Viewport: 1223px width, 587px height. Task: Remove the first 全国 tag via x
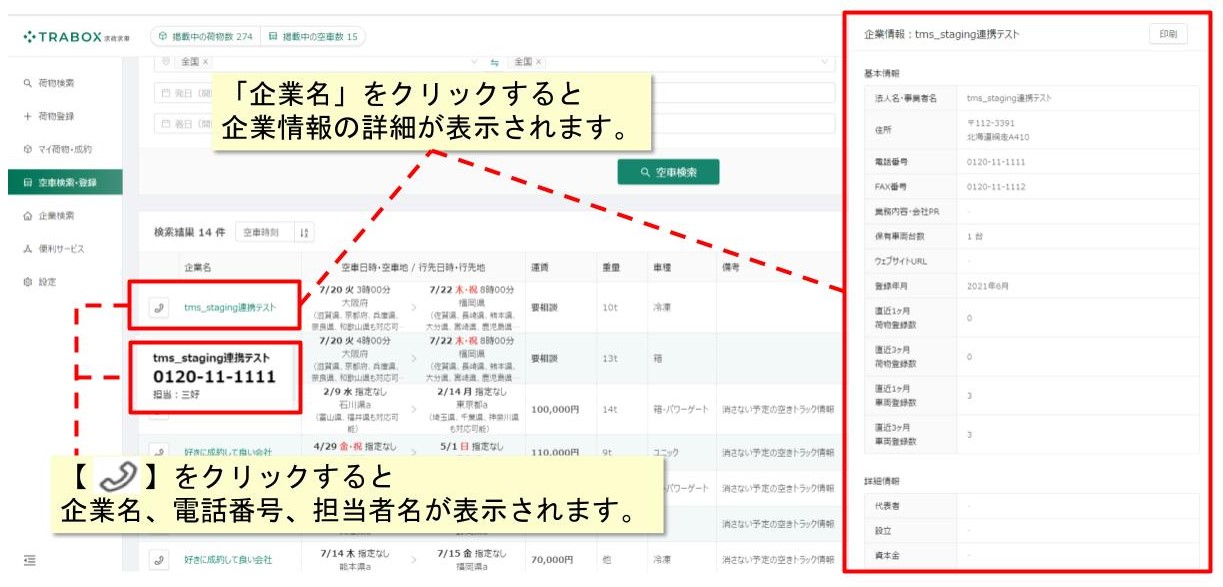(206, 62)
